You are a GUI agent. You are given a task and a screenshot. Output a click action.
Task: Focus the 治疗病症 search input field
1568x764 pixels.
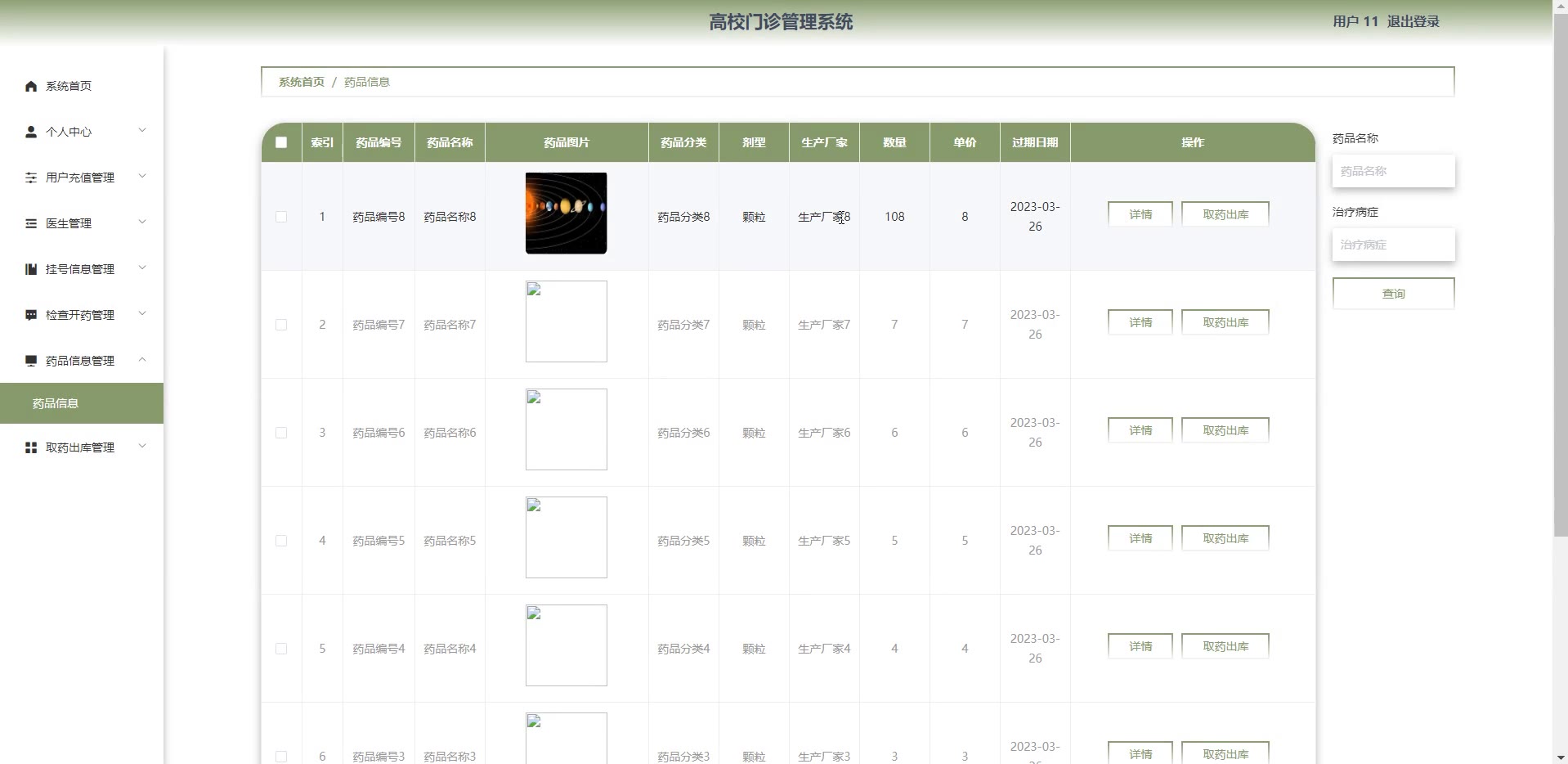[x=1394, y=245]
